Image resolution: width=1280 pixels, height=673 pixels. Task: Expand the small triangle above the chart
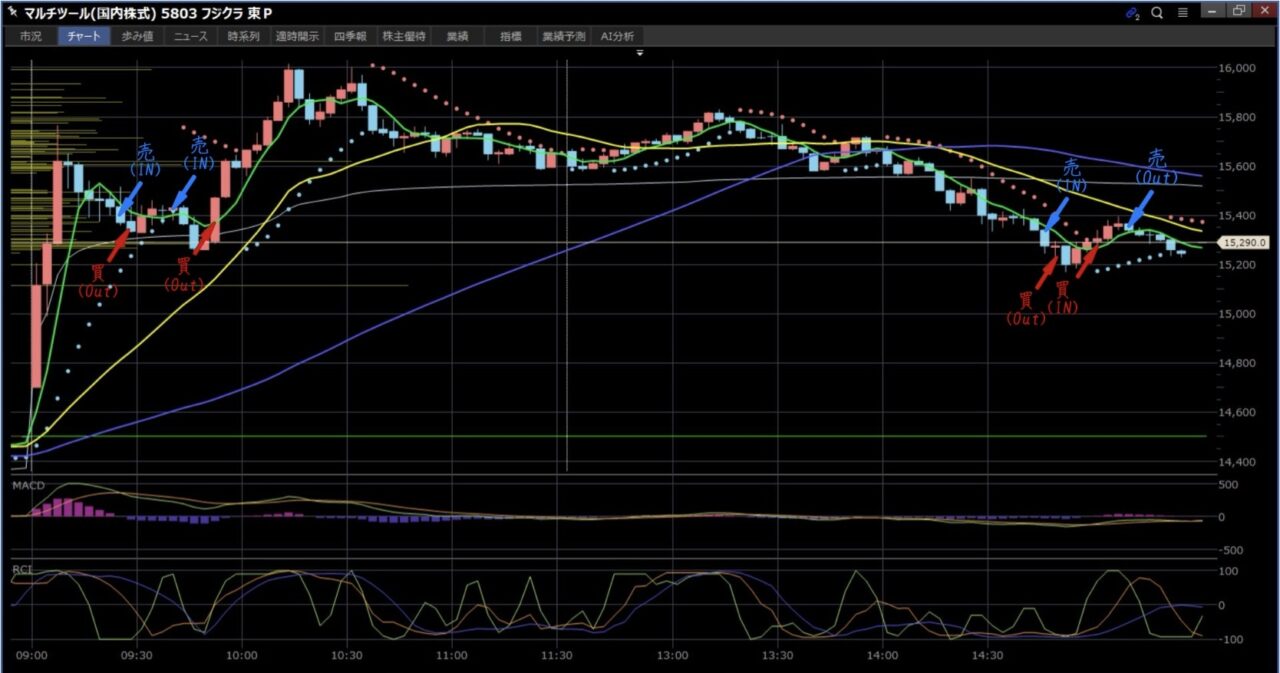click(x=640, y=52)
